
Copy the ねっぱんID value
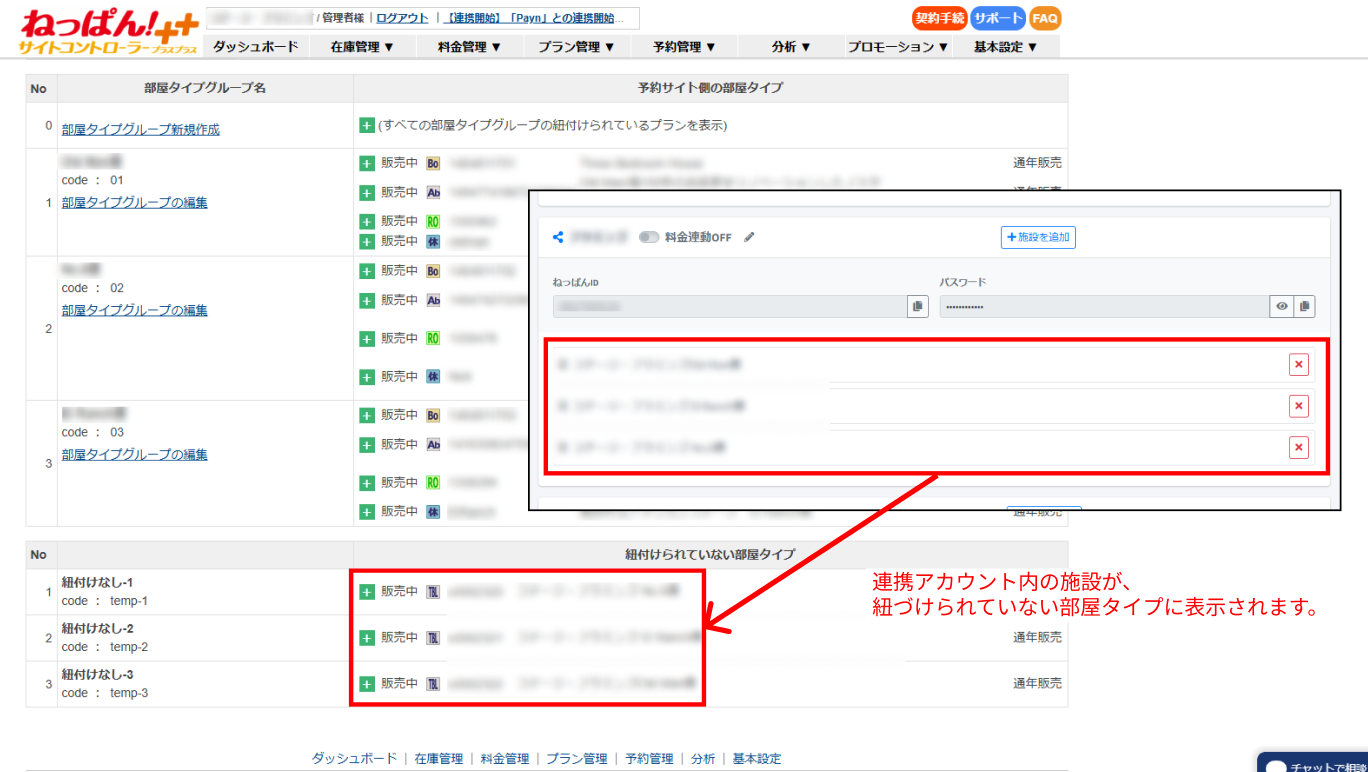[917, 307]
